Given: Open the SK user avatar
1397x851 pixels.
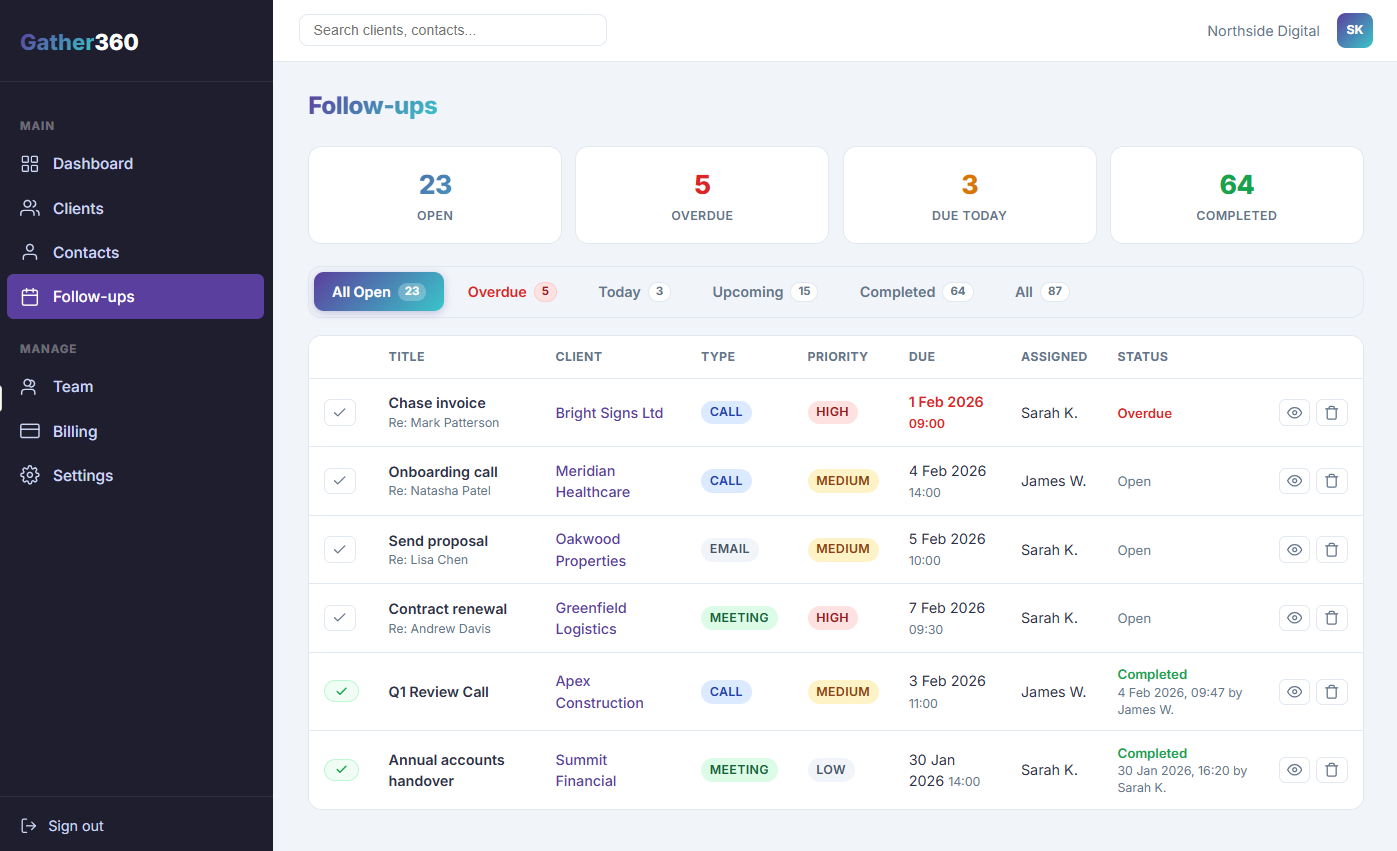Looking at the screenshot, I should coord(1354,30).
